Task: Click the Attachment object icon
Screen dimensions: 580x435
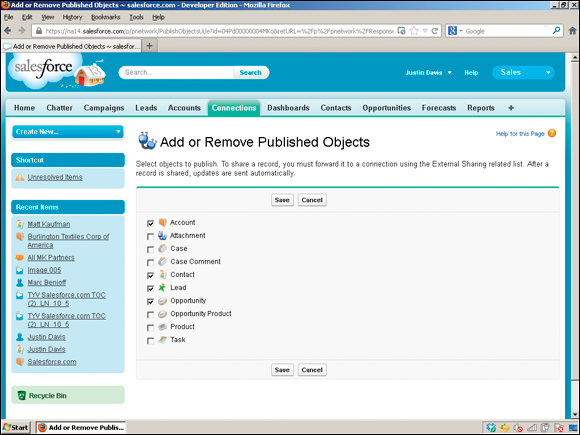Action: pyautogui.click(x=162, y=236)
